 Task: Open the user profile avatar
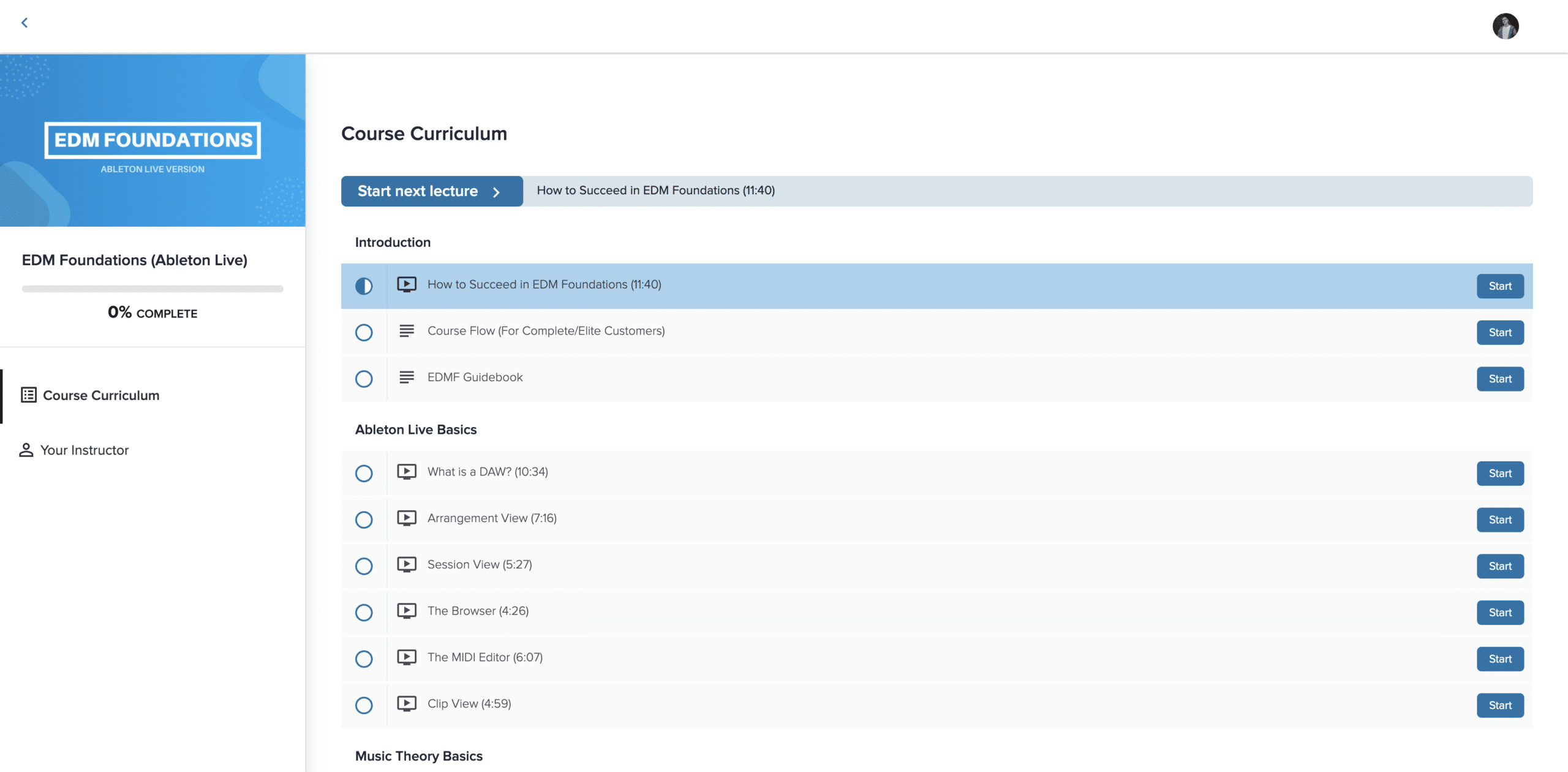coord(1505,26)
